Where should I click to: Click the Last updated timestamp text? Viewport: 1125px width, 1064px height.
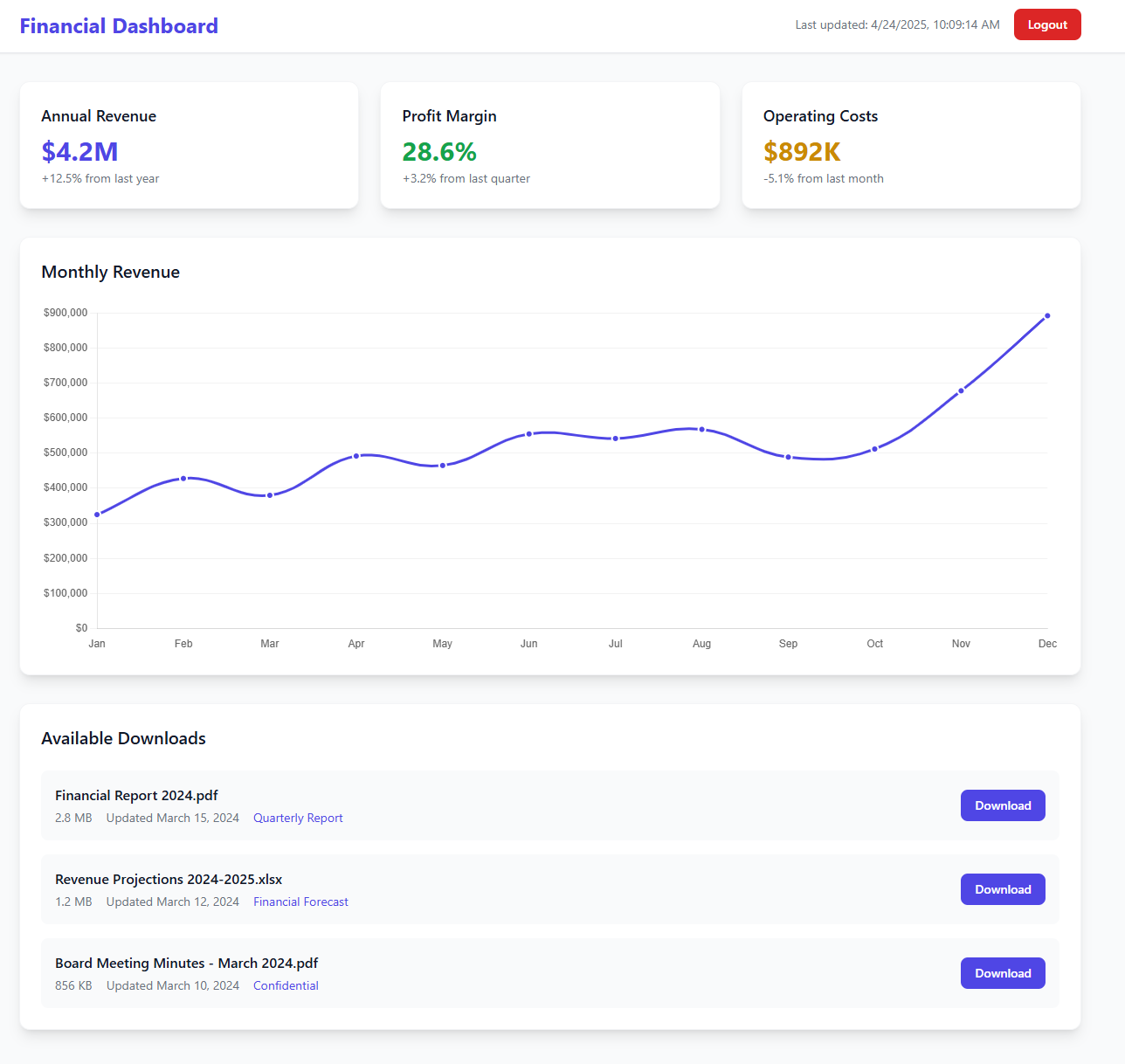[897, 24]
